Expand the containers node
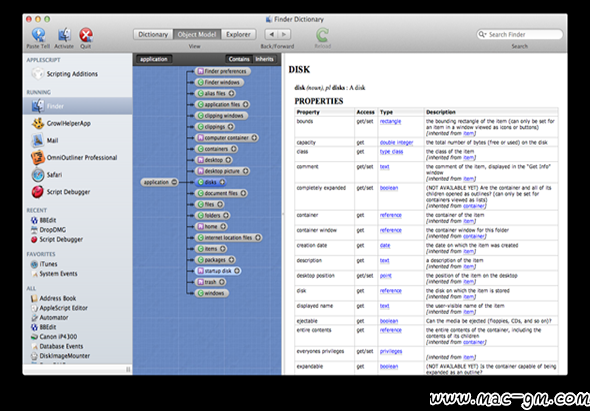Viewport: 590px width, 411px height. pyautogui.click(x=234, y=149)
